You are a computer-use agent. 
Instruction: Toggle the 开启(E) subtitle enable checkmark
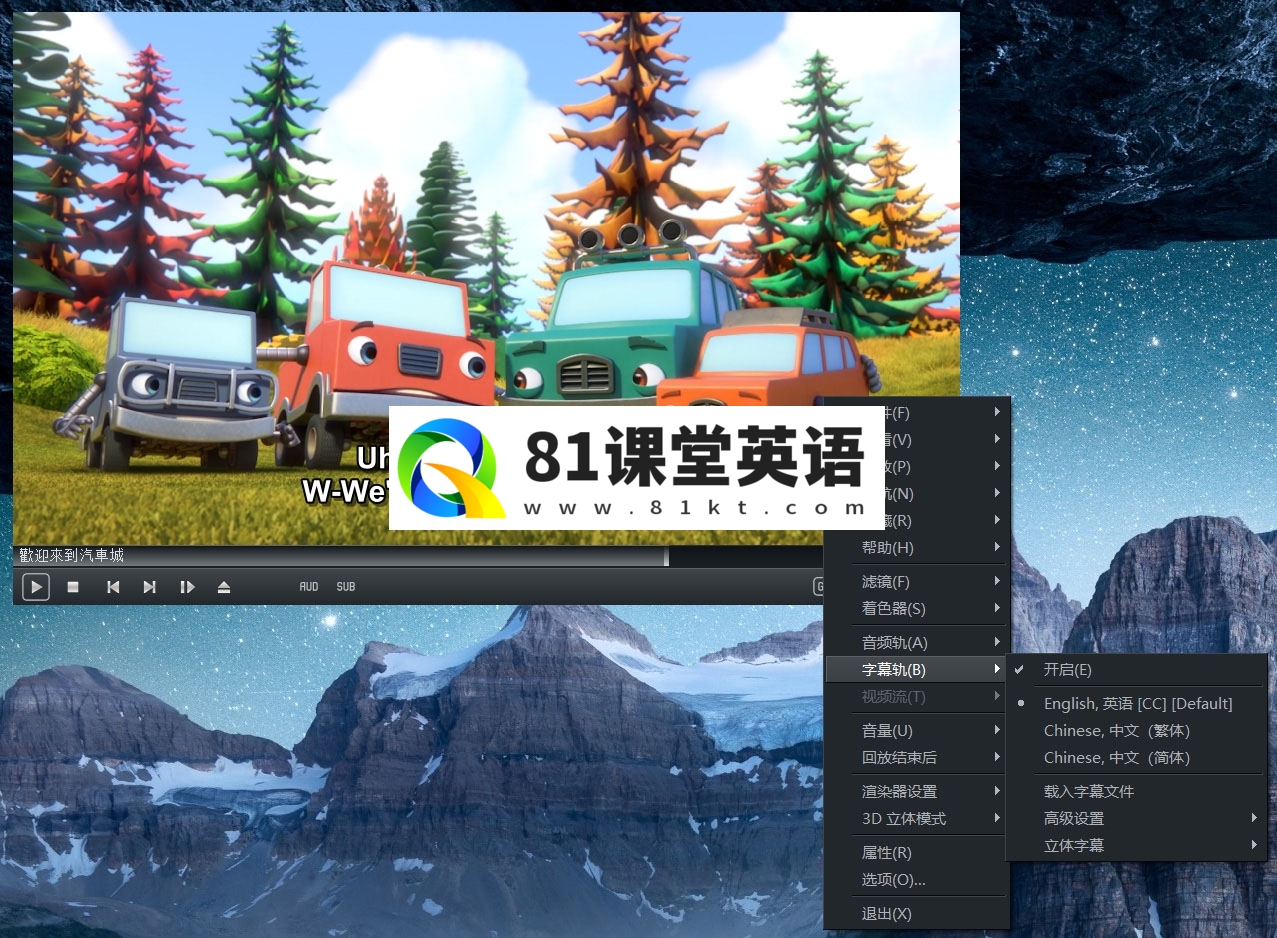pos(1137,670)
